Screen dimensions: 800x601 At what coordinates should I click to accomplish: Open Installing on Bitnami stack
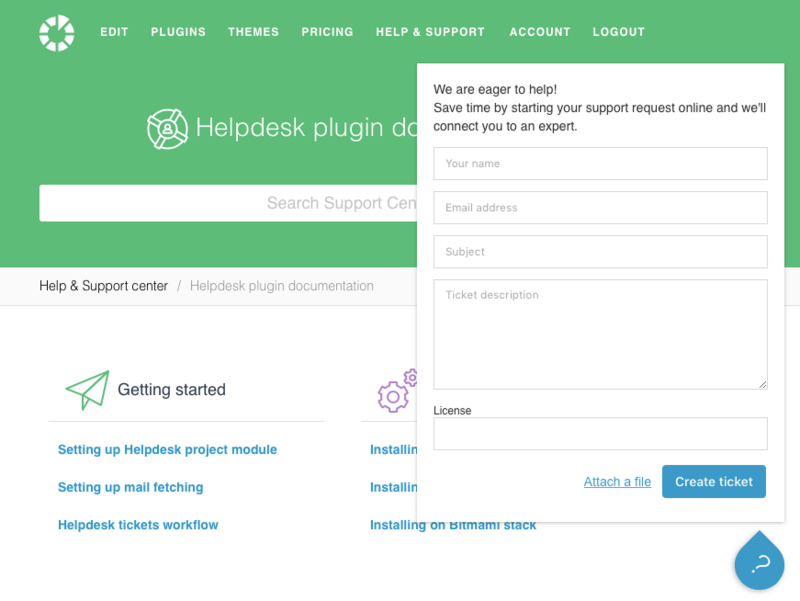(453, 525)
